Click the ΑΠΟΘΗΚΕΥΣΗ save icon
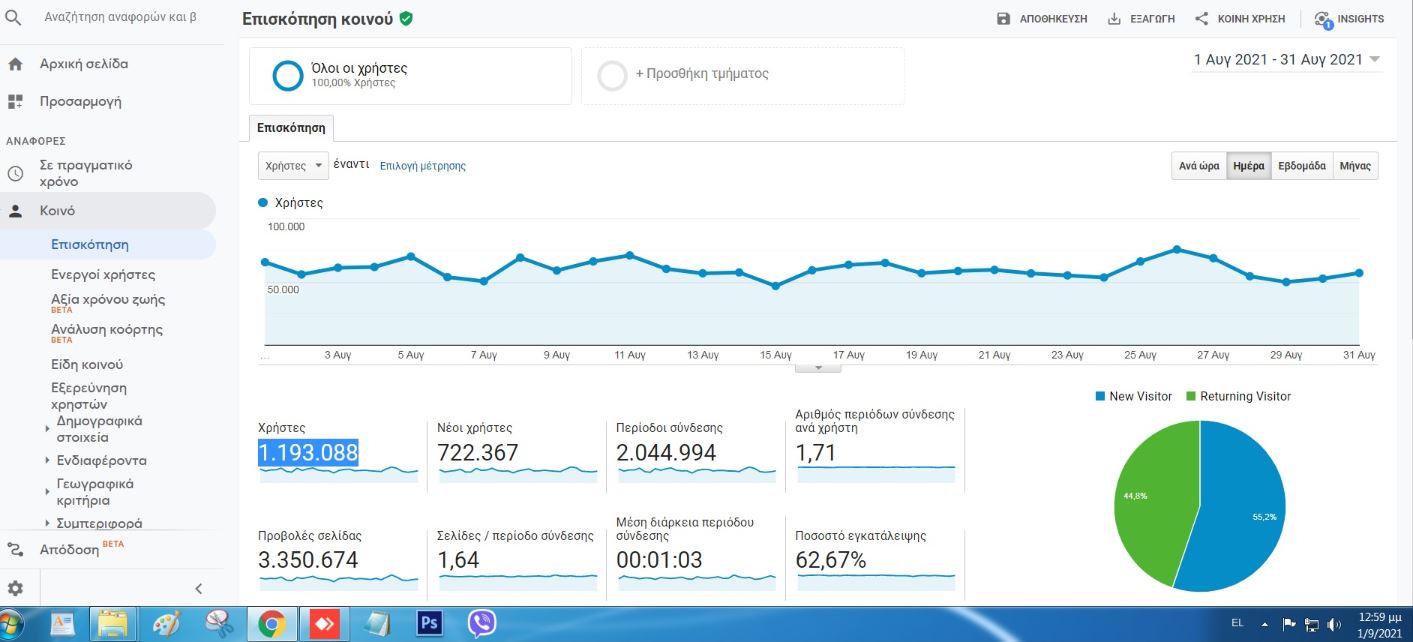Screen dimensions: 1413x642 (1004, 19)
